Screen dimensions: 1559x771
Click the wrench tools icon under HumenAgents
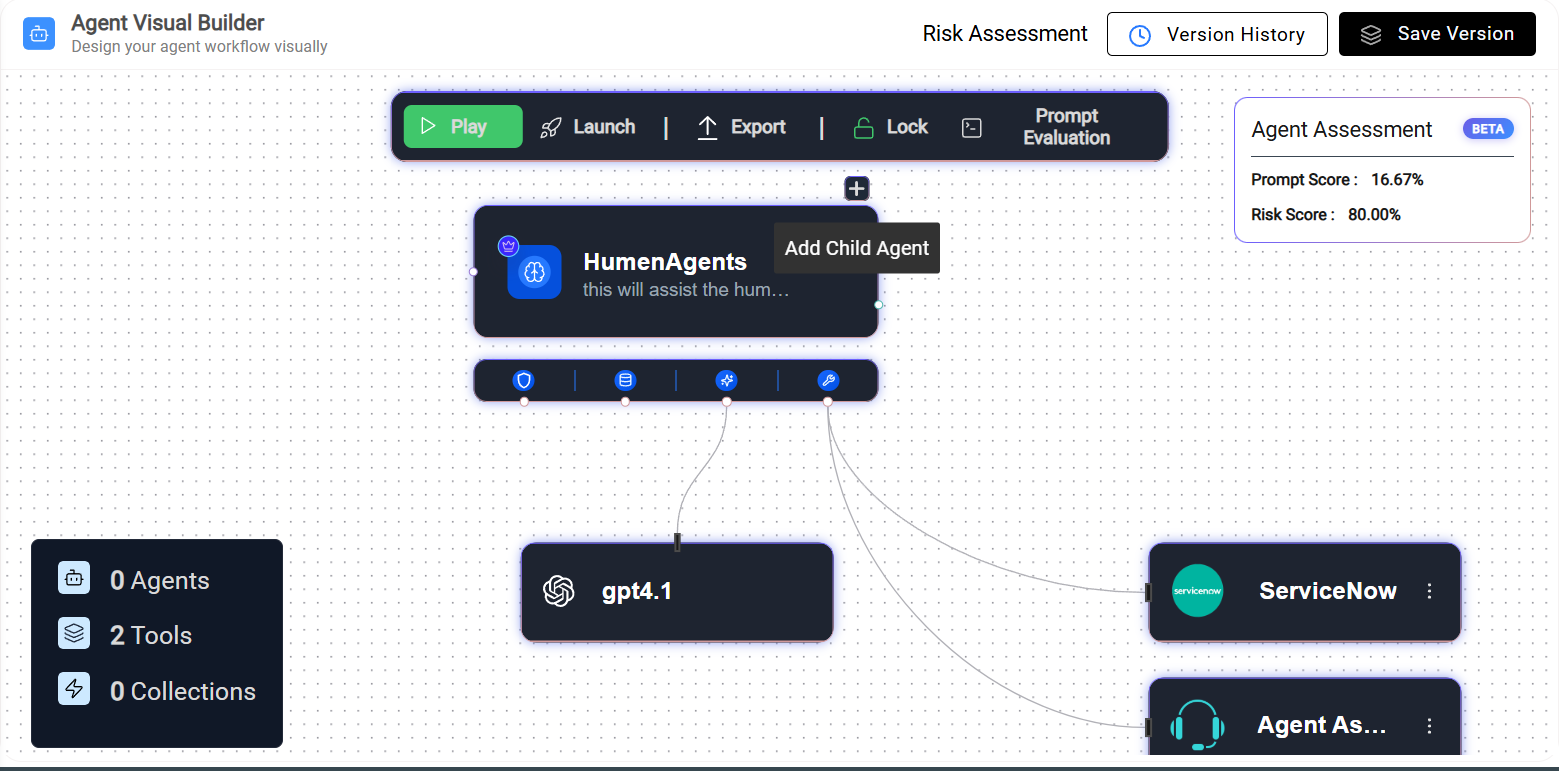click(828, 380)
